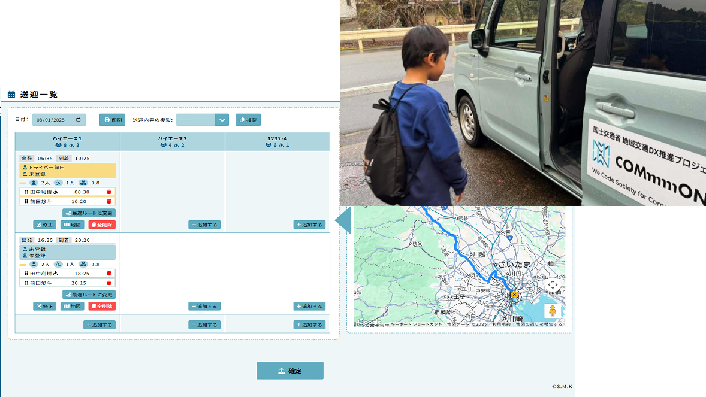The height and width of the screenshot is (397, 706).
Task: Click the date input field
Action: point(59,120)
